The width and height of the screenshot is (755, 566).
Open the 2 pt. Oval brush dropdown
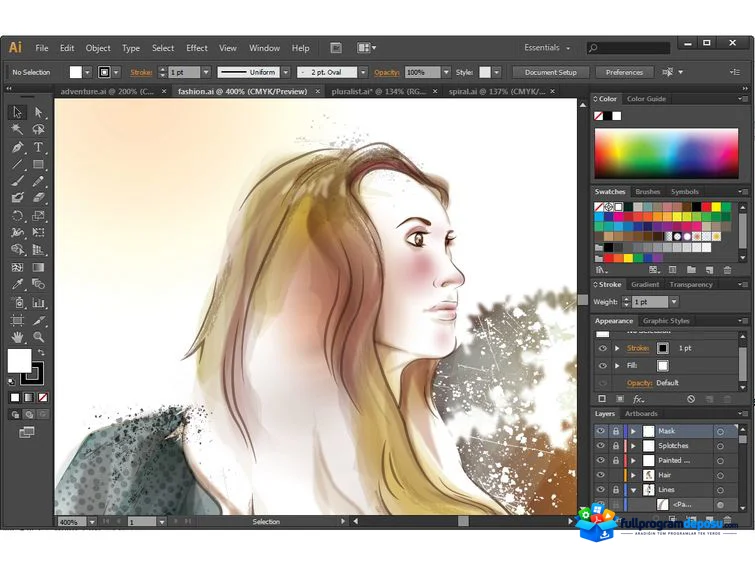click(x=364, y=72)
